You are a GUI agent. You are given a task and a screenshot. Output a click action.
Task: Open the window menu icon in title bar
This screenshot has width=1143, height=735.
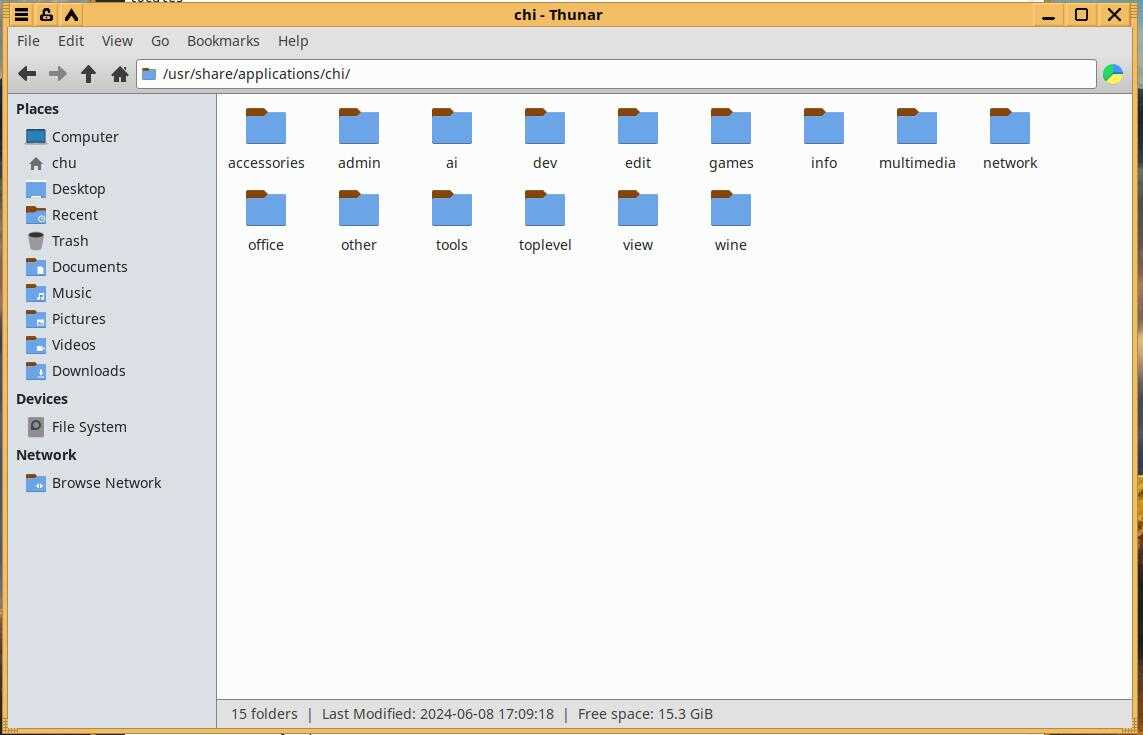[22, 15]
